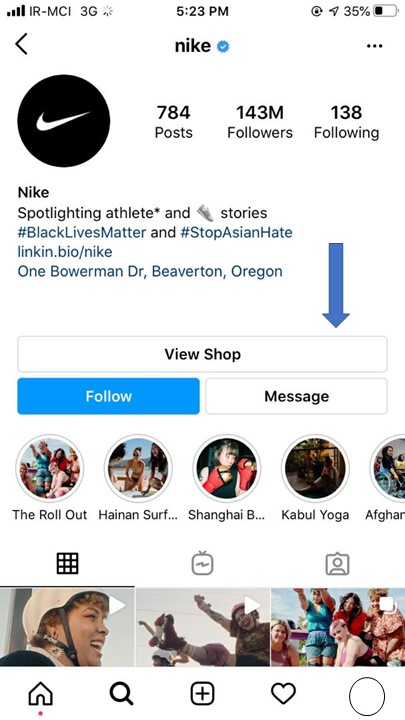View the 143M Followers list
This screenshot has height=720, width=405.
260,122
